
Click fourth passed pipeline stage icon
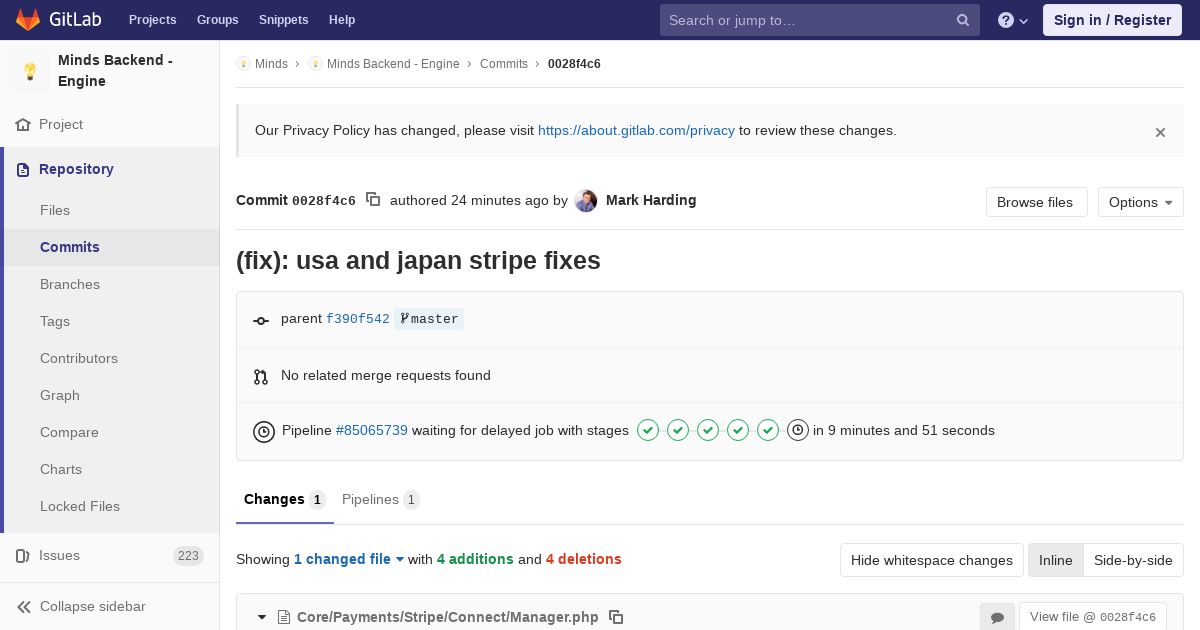tap(738, 430)
